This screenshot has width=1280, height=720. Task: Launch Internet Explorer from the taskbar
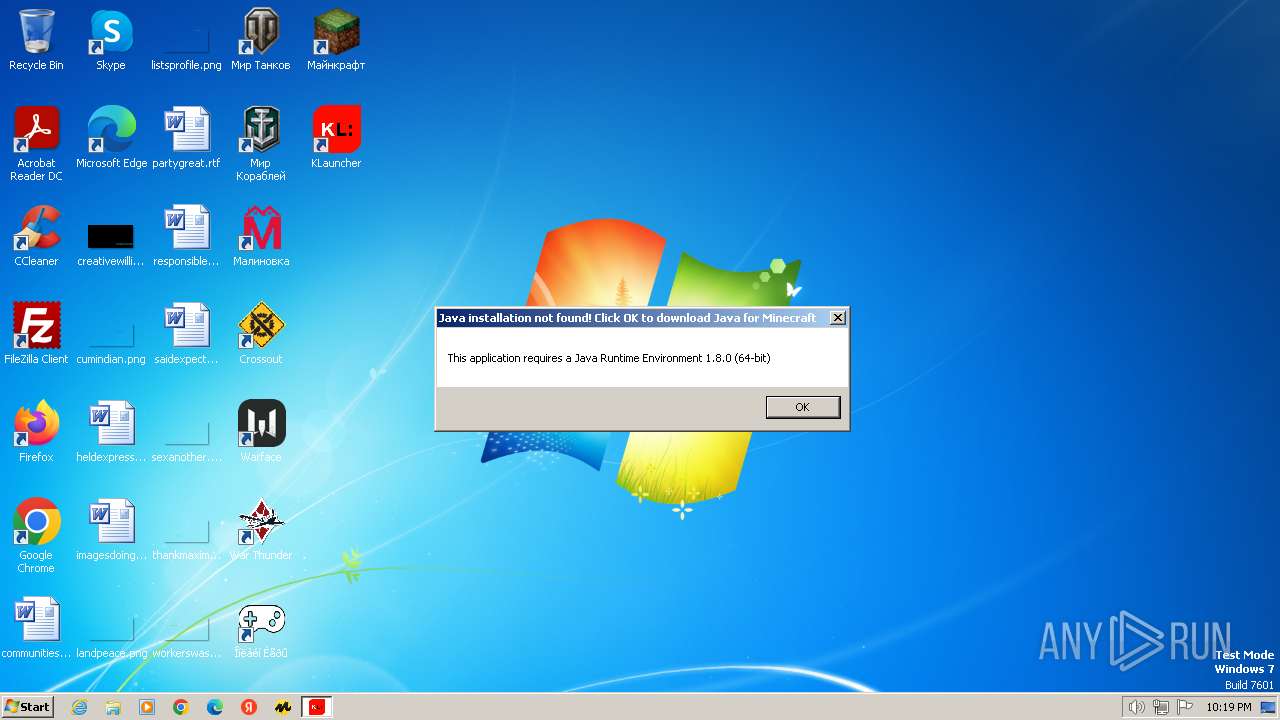click(x=79, y=707)
